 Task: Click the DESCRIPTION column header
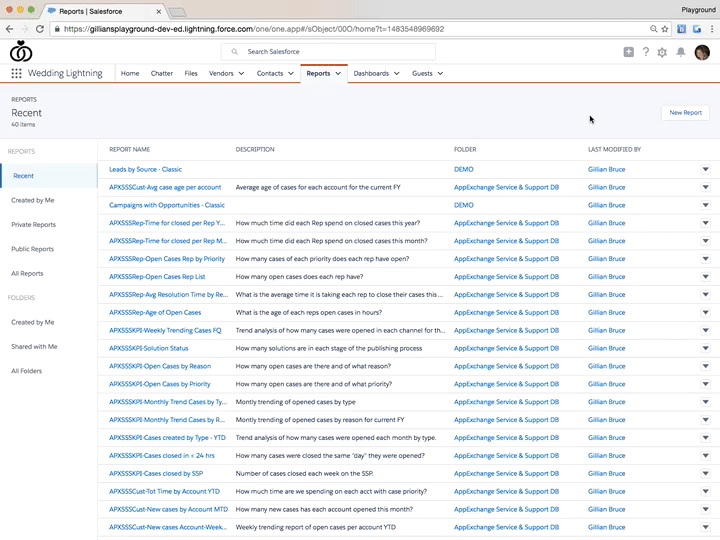(x=255, y=150)
